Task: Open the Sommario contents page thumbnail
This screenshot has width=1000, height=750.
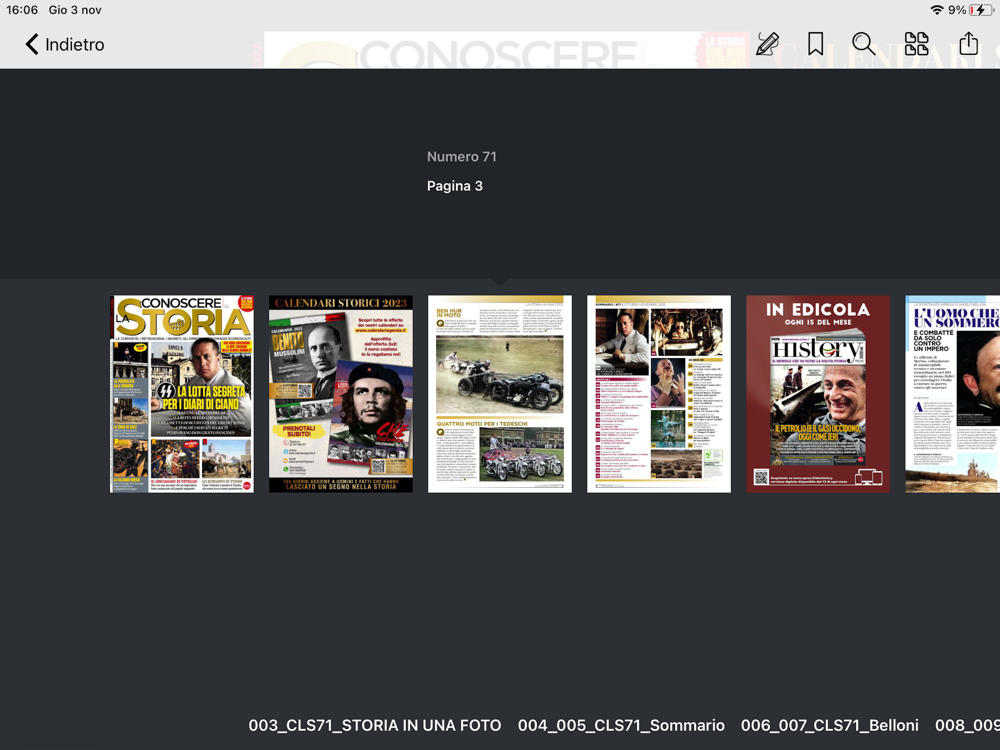Action: (x=659, y=393)
